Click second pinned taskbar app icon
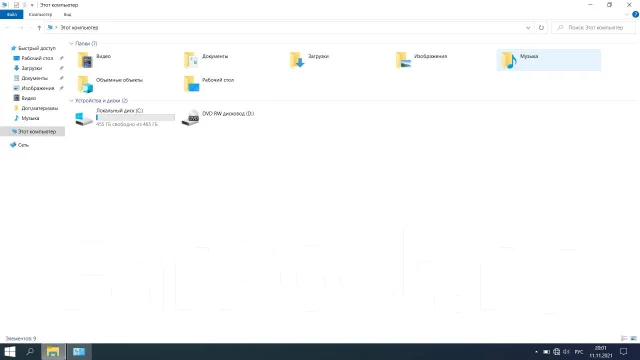The height and width of the screenshot is (360, 640). (x=79, y=351)
